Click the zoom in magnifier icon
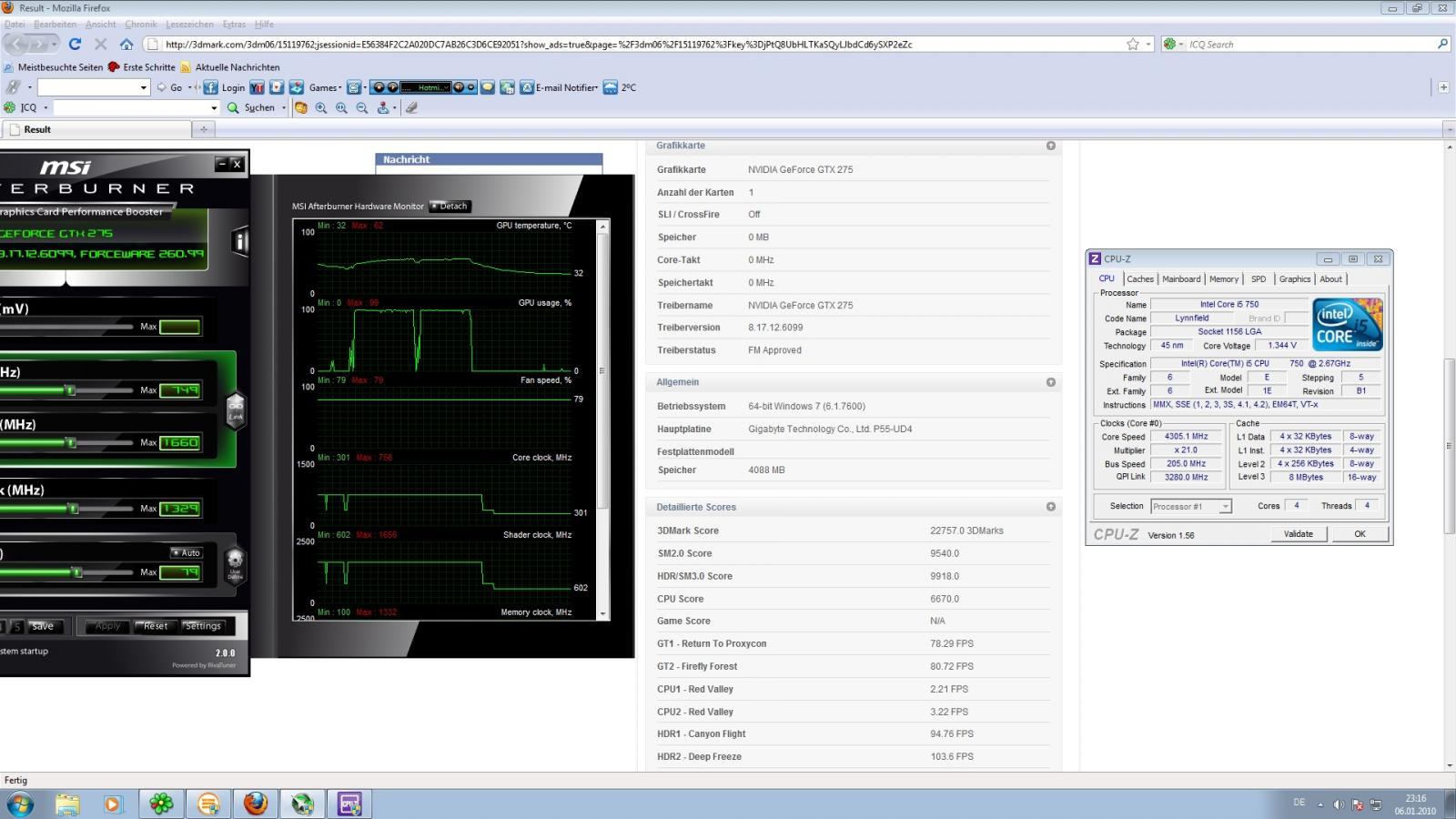Viewport: 1456px width, 819px height. click(321, 107)
